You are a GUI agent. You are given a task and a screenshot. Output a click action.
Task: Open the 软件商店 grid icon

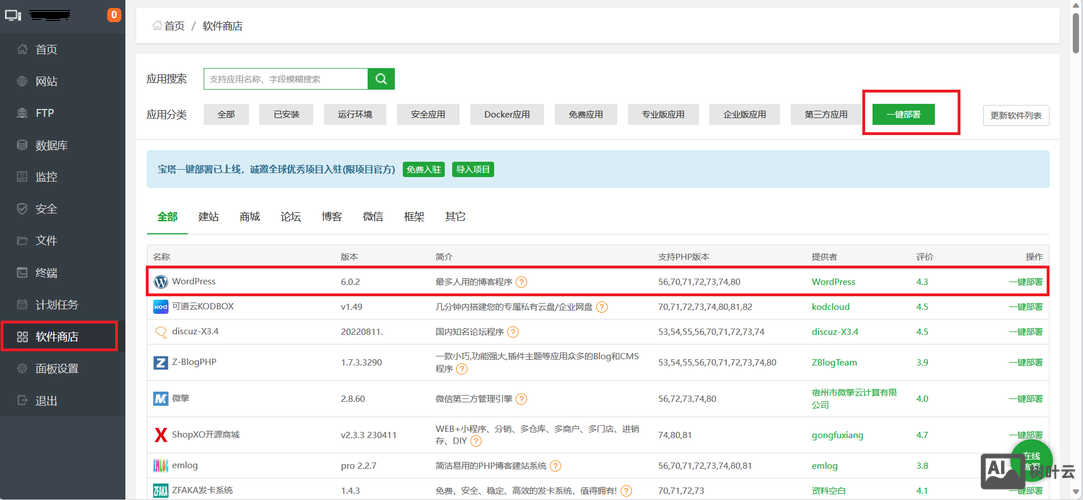[23, 337]
